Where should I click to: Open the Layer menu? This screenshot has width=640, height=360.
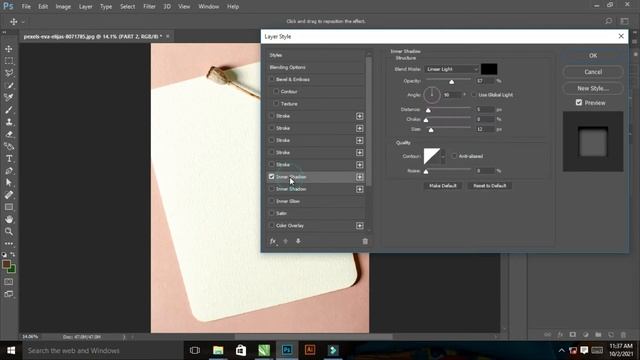[x=85, y=7]
